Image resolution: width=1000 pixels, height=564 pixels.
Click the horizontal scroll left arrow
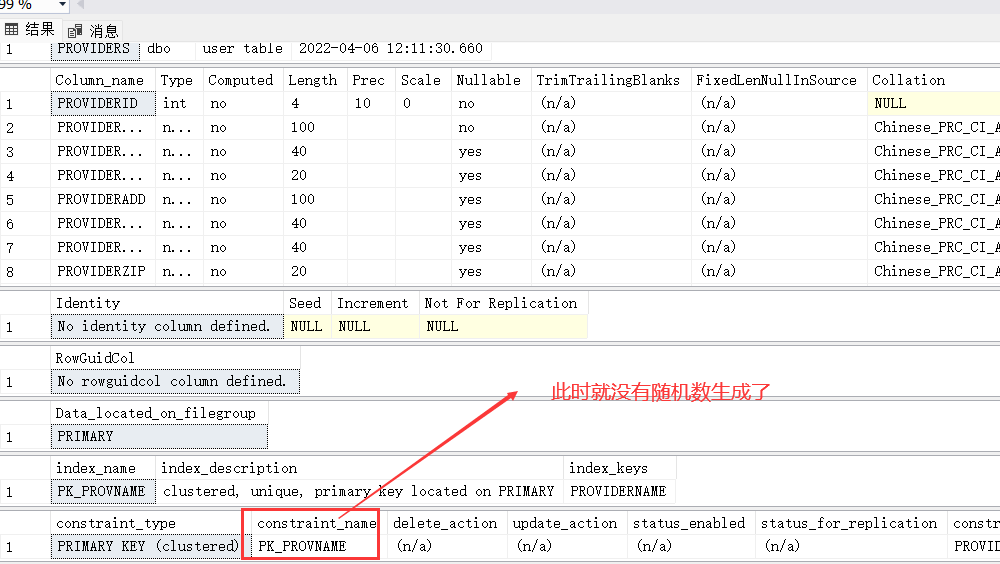(80, 5)
